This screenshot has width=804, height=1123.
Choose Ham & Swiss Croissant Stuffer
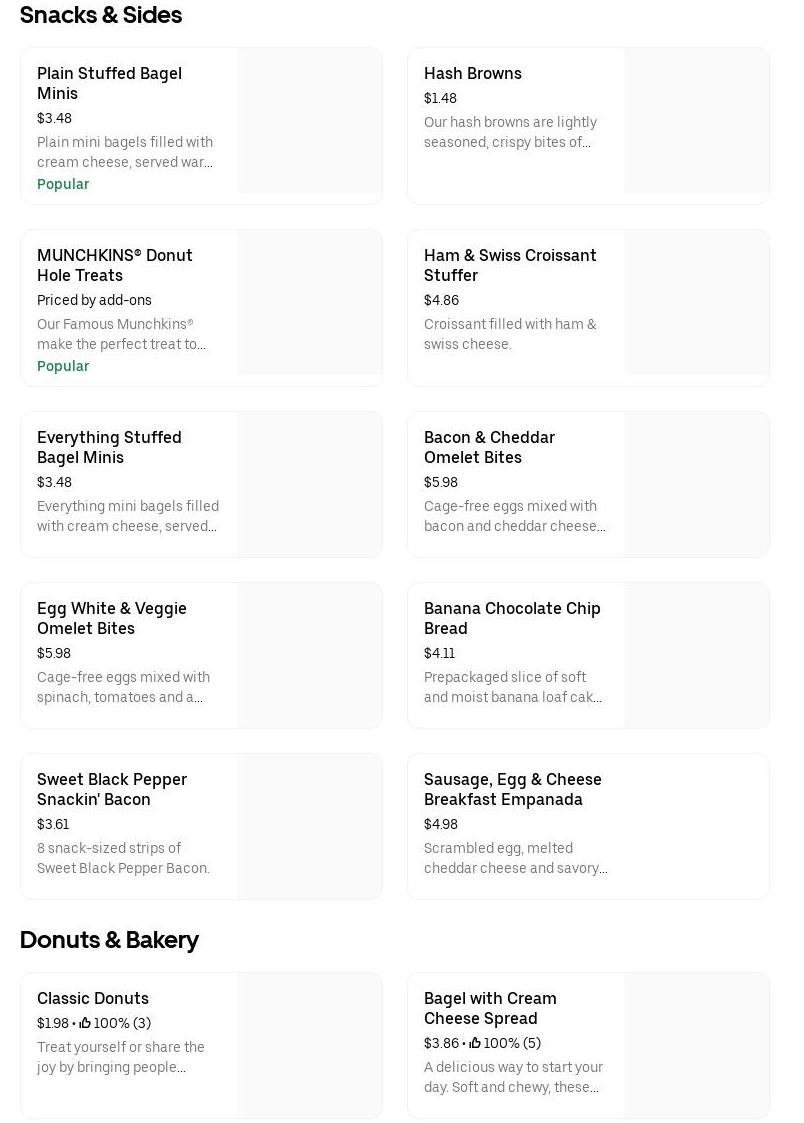509,265
